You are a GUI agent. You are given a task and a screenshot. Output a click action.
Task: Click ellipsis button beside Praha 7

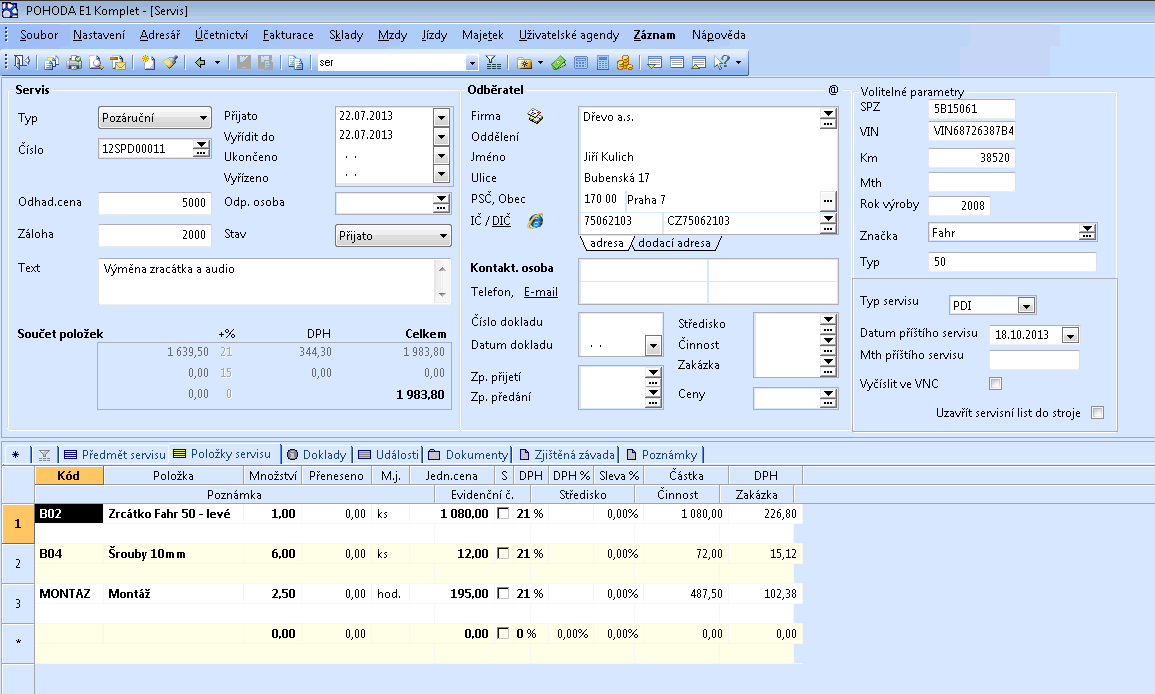[828, 200]
